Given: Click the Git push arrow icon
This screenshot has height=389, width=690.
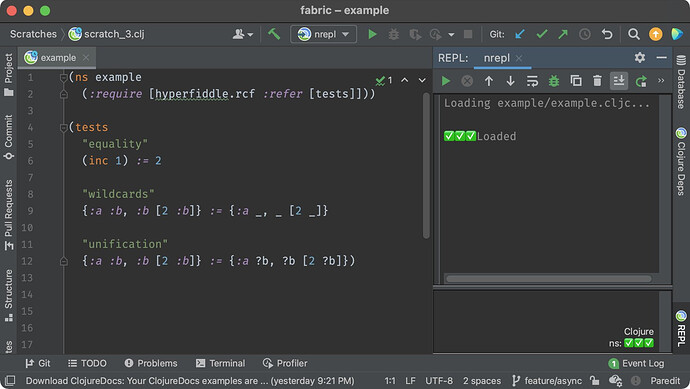Looking at the screenshot, I should tap(563, 34).
